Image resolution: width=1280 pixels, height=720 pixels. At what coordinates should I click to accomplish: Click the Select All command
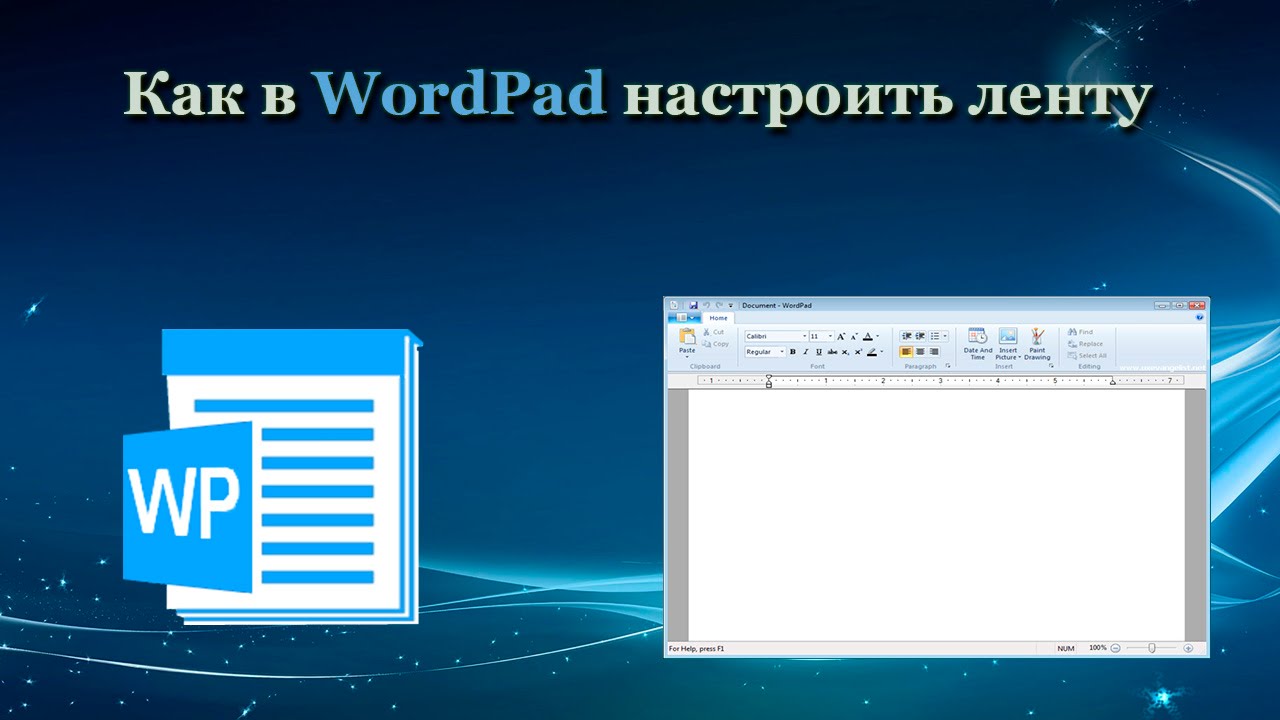click(1087, 356)
